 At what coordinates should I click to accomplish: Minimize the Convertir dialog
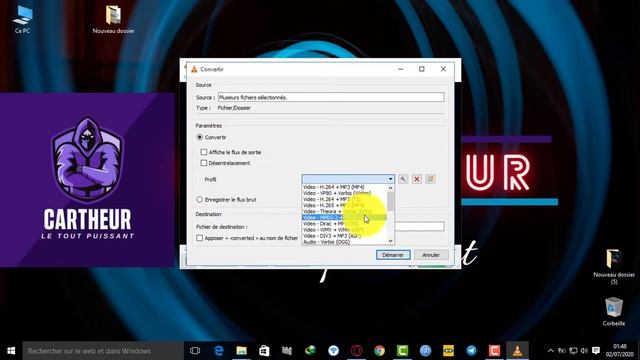pyautogui.click(x=400, y=69)
